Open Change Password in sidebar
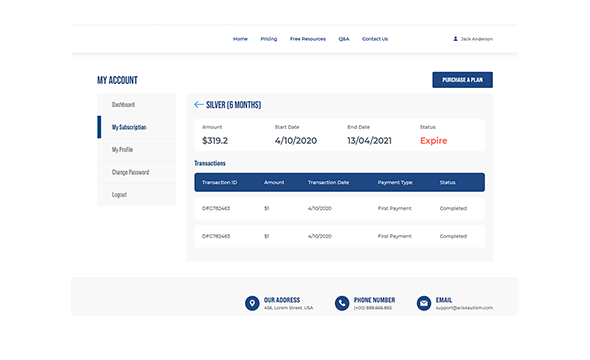Screen dimensions: 590x360 pos(137,172)
